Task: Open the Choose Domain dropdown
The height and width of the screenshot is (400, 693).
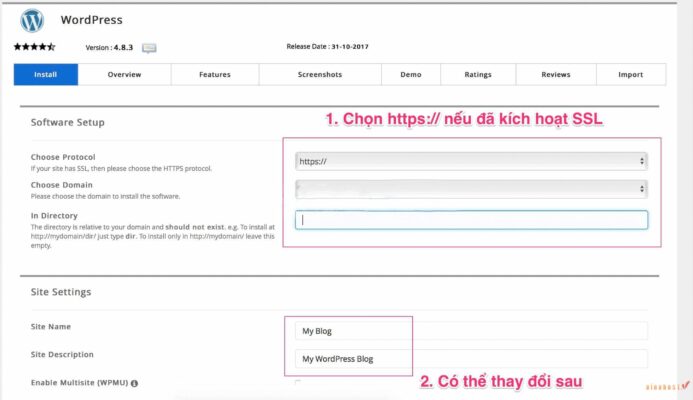Action: 471,189
